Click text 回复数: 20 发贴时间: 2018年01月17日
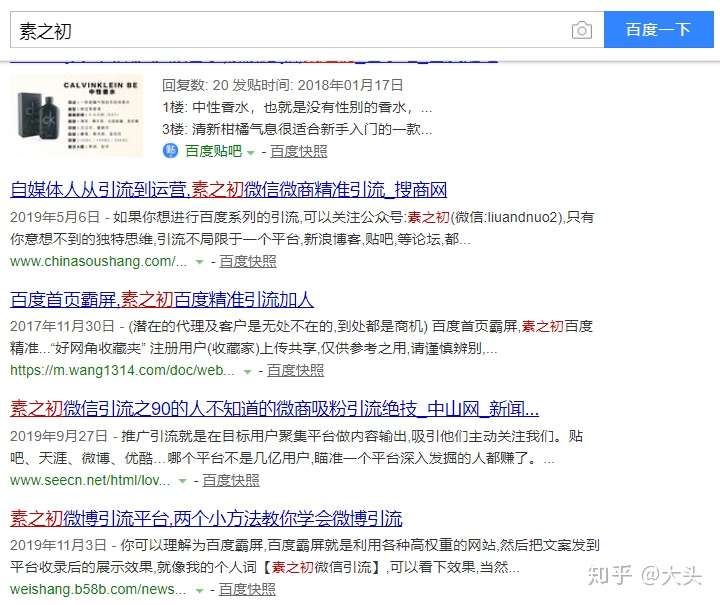720x605 pixels. [282, 85]
